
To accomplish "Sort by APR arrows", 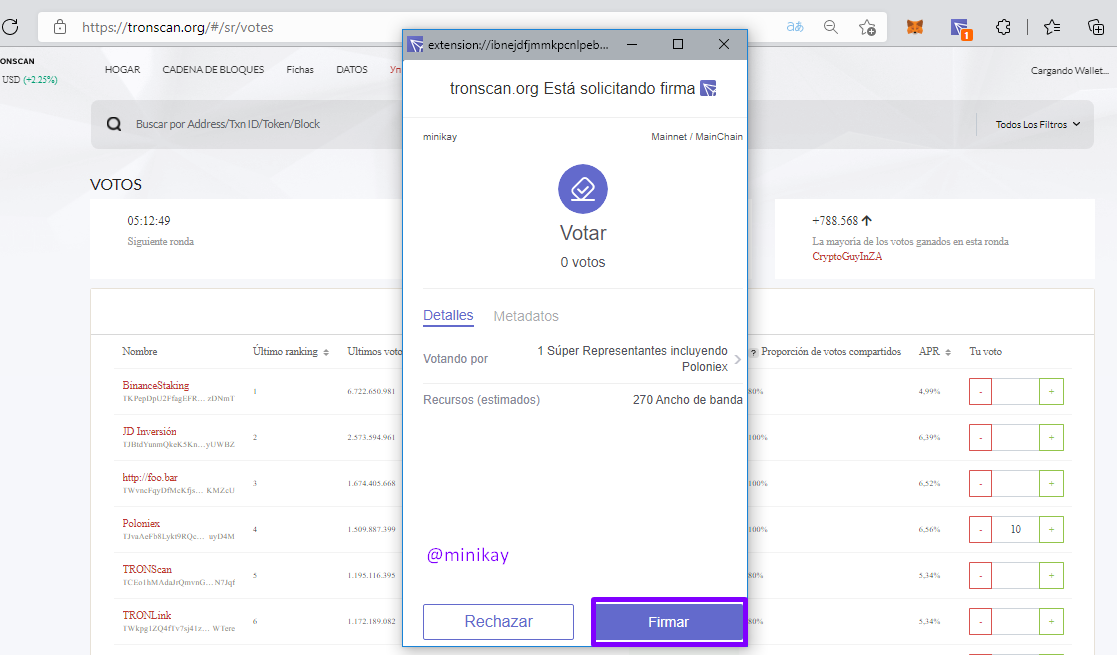I will tap(947, 352).
